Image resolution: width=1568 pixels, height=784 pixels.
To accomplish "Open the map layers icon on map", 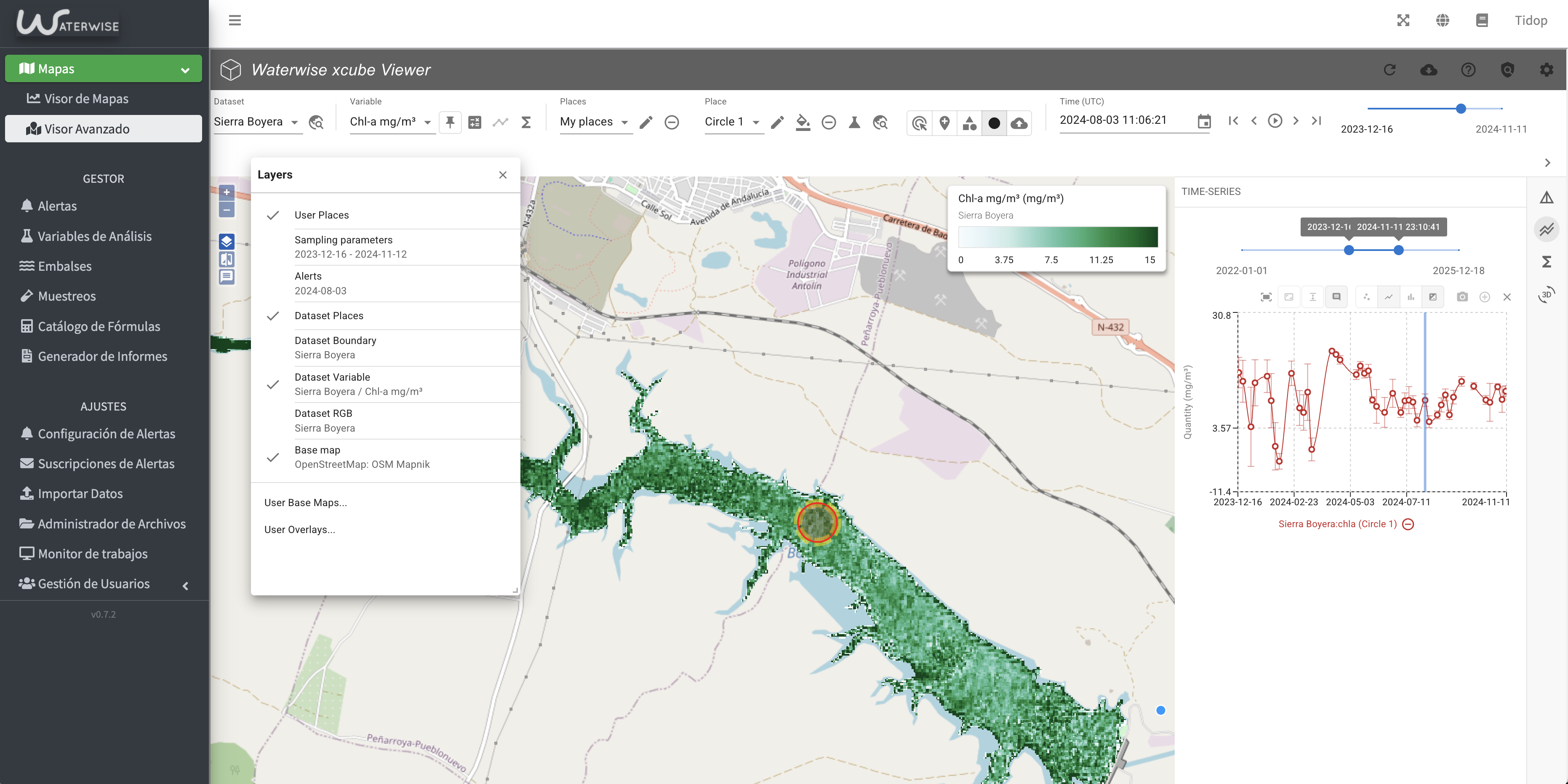I will tap(227, 241).
